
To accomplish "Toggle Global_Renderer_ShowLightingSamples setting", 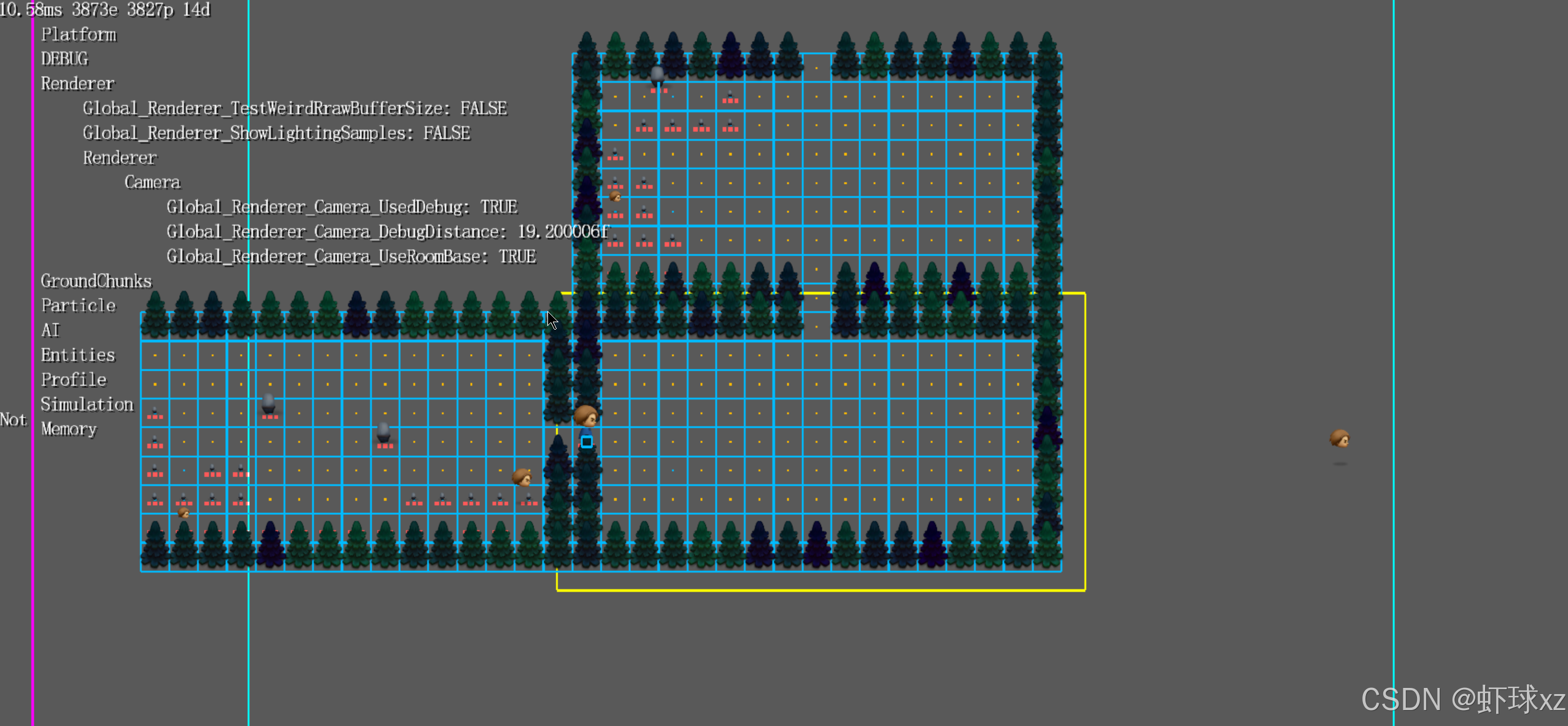I will tap(276, 133).
